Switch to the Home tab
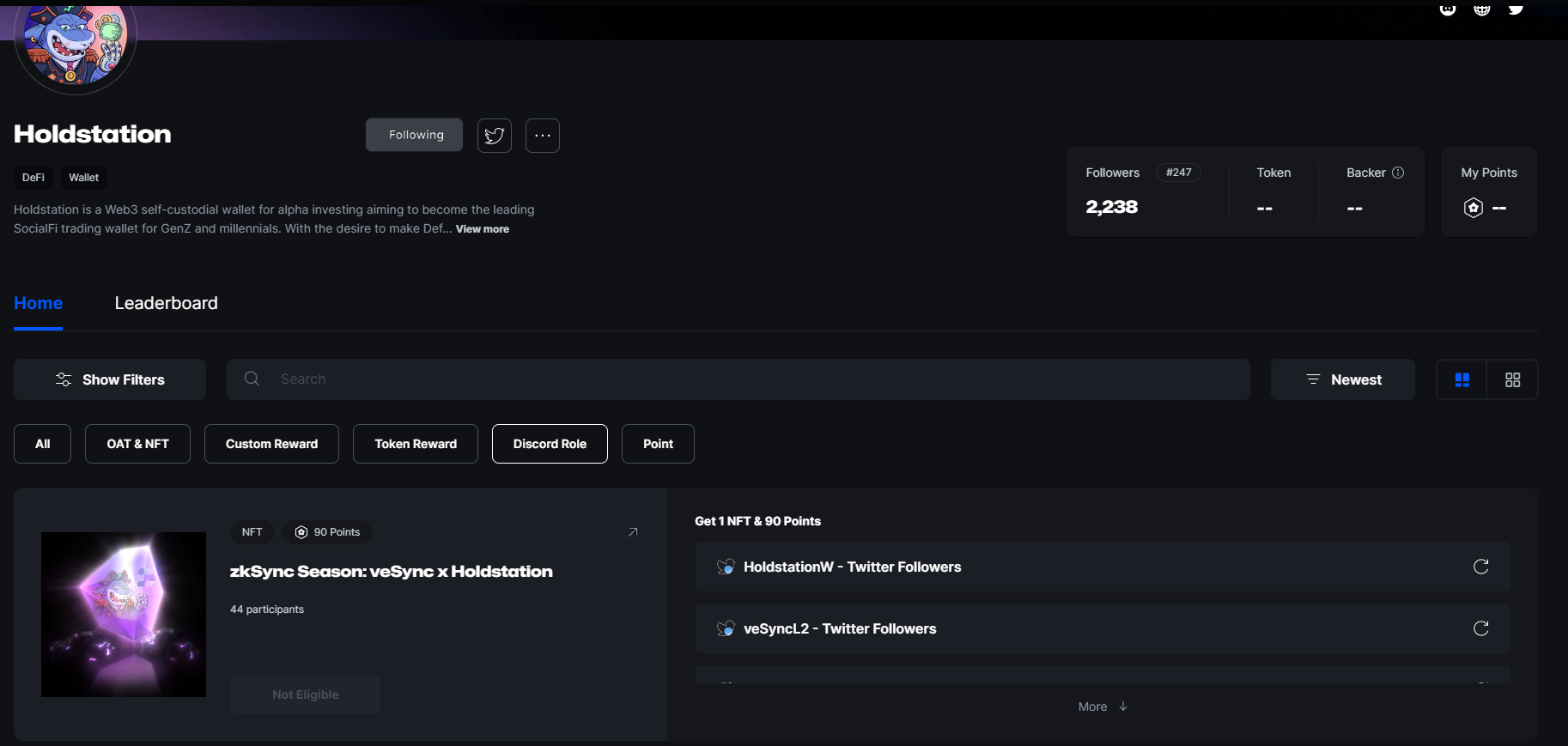 click(38, 303)
